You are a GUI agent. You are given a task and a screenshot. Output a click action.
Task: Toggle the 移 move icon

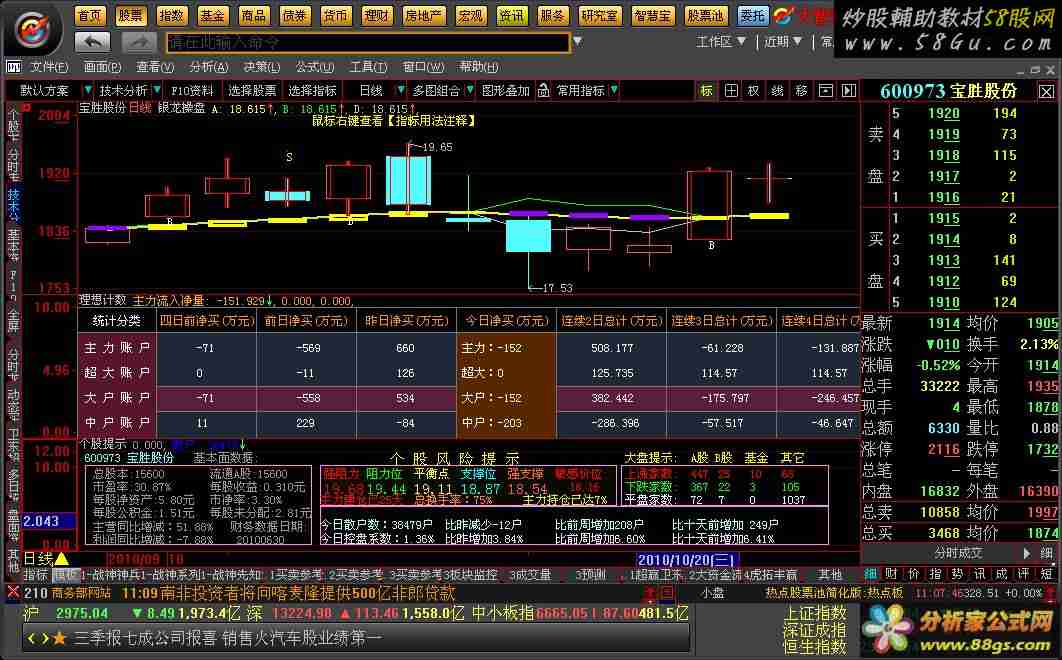click(x=801, y=90)
